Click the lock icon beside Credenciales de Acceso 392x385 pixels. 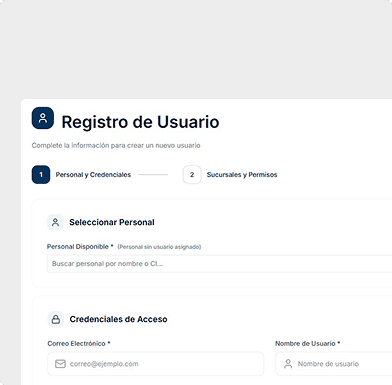pos(56,319)
